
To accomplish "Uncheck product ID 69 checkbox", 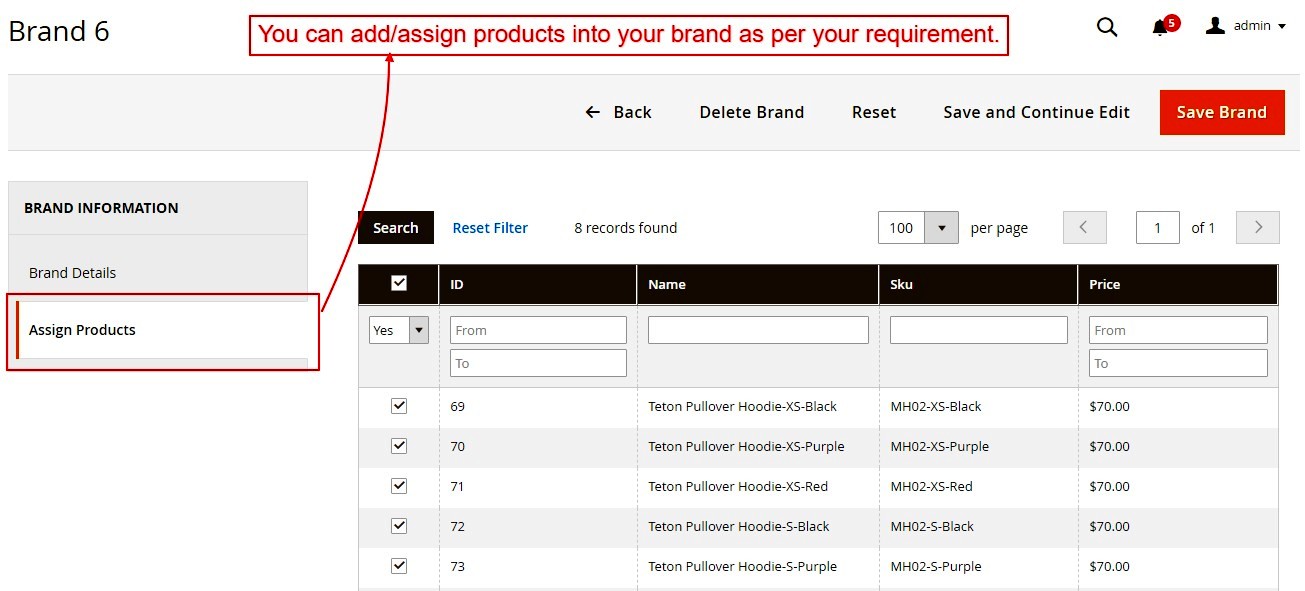I will click(x=399, y=406).
